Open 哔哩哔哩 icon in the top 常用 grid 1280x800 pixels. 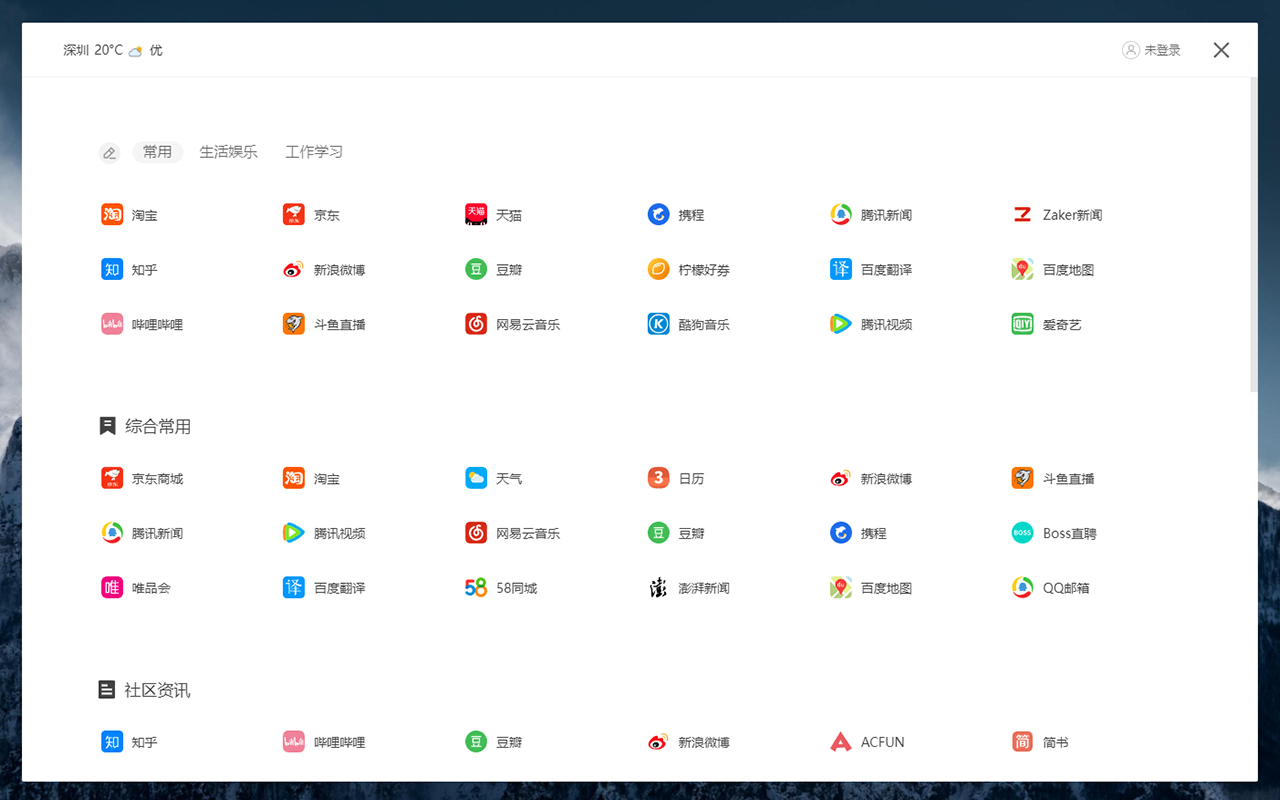pos(112,325)
